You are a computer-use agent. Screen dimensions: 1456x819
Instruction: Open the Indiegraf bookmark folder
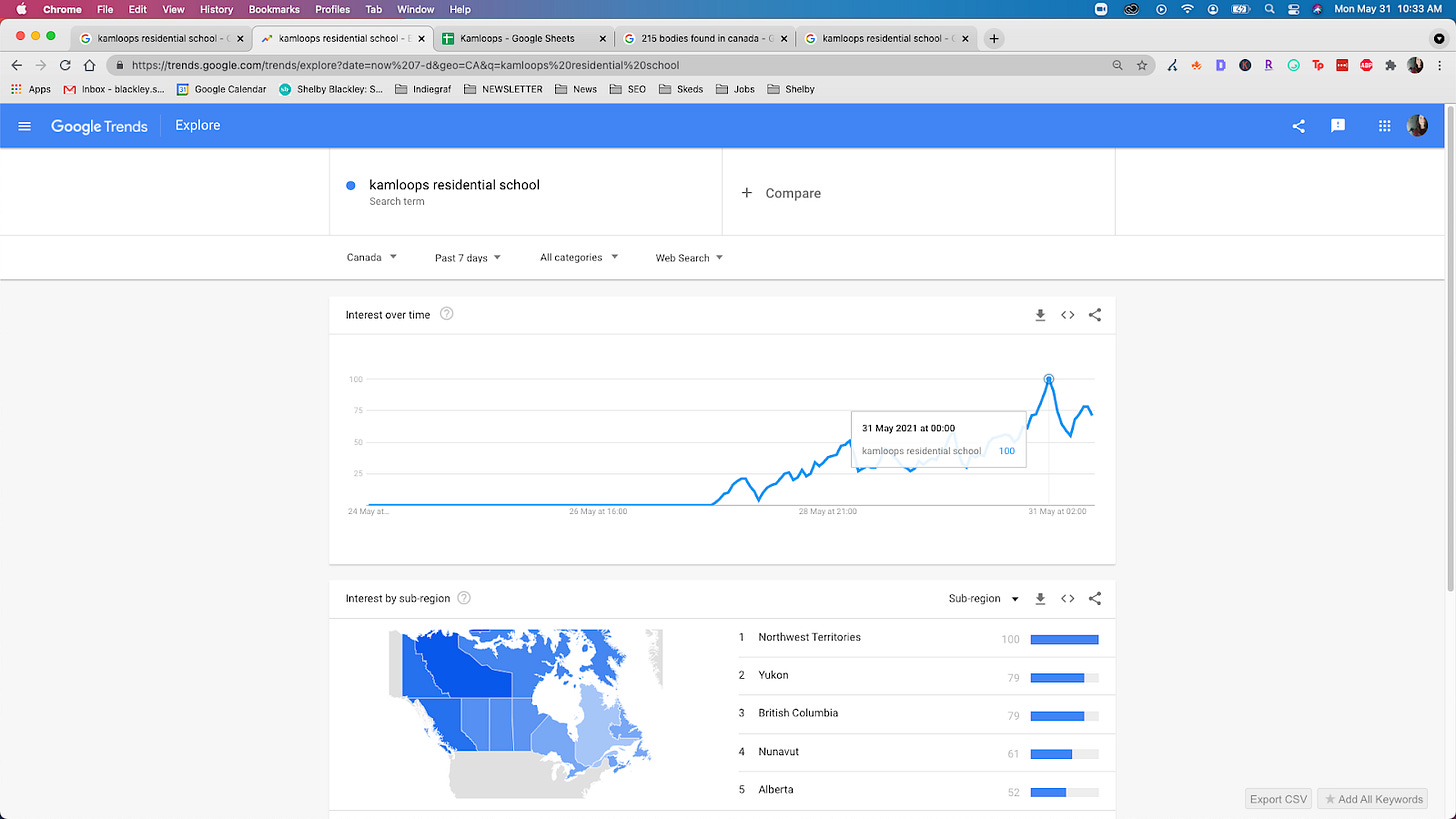pyautogui.click(x=423, y=89)
